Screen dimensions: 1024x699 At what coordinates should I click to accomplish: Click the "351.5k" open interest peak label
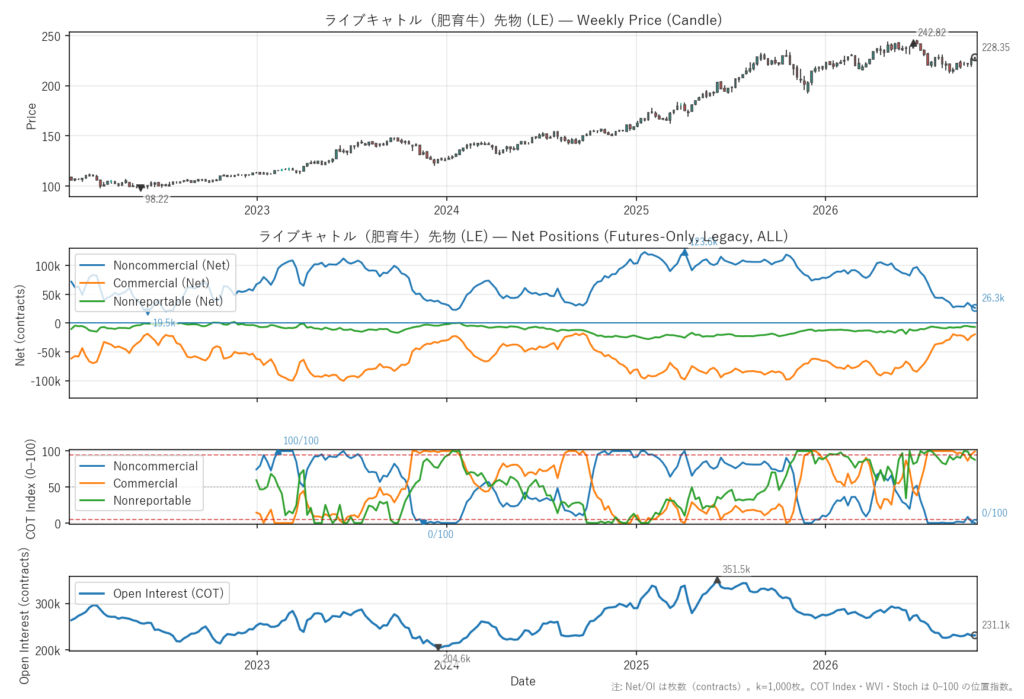coord(736,570)
